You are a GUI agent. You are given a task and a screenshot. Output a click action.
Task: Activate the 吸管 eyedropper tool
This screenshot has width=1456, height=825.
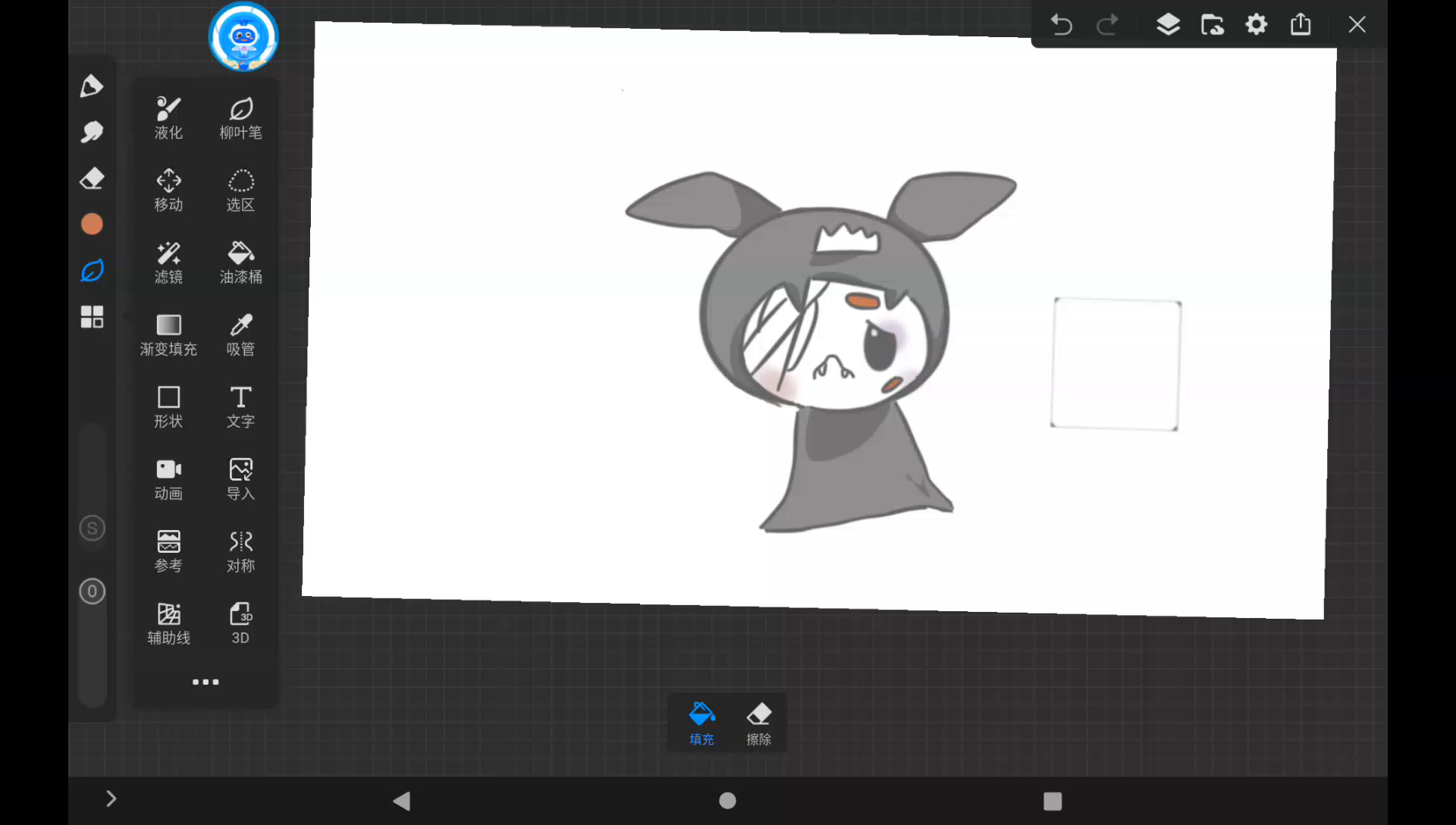point(240,334)
